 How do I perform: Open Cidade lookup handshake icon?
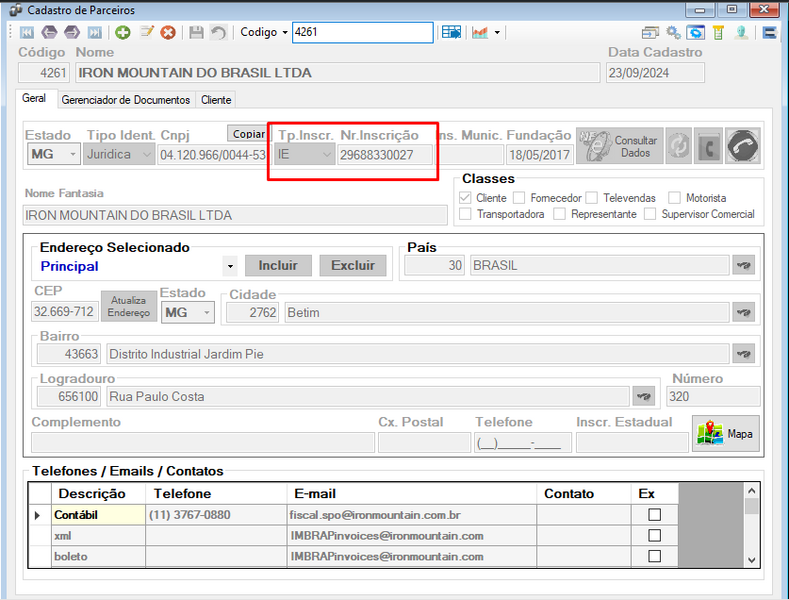coord(744,312)
